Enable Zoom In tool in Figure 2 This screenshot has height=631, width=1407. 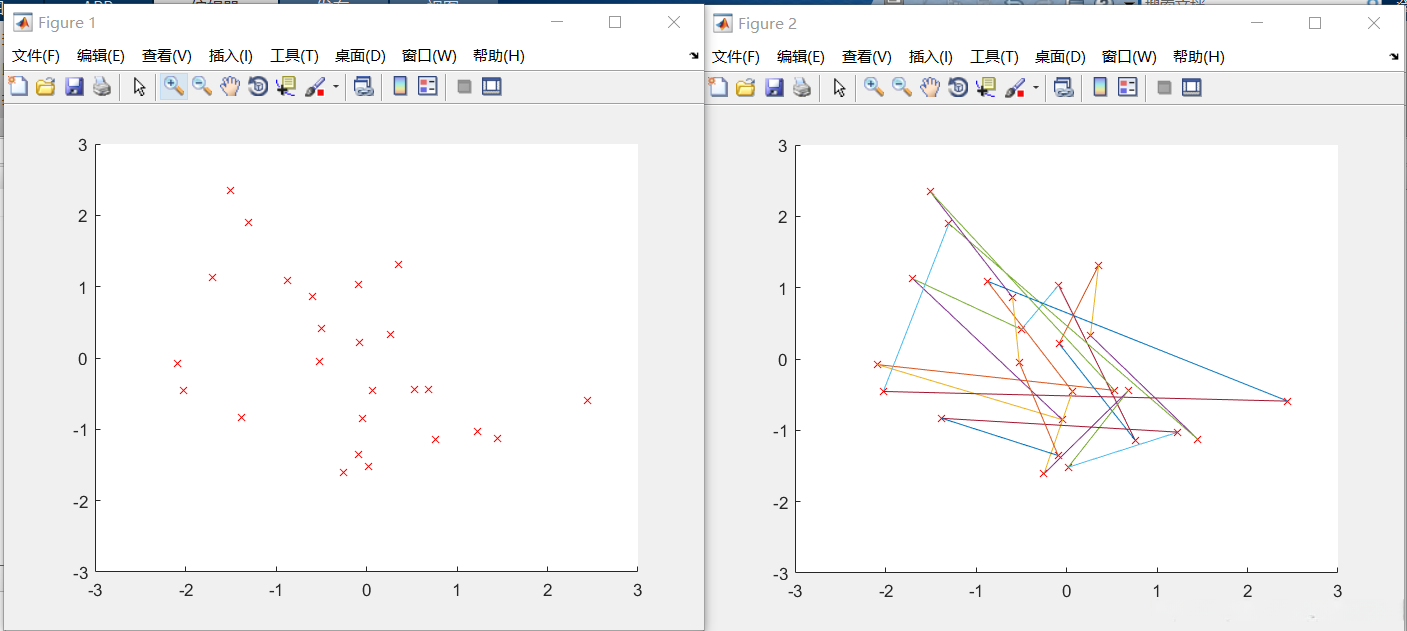(874, 88)
